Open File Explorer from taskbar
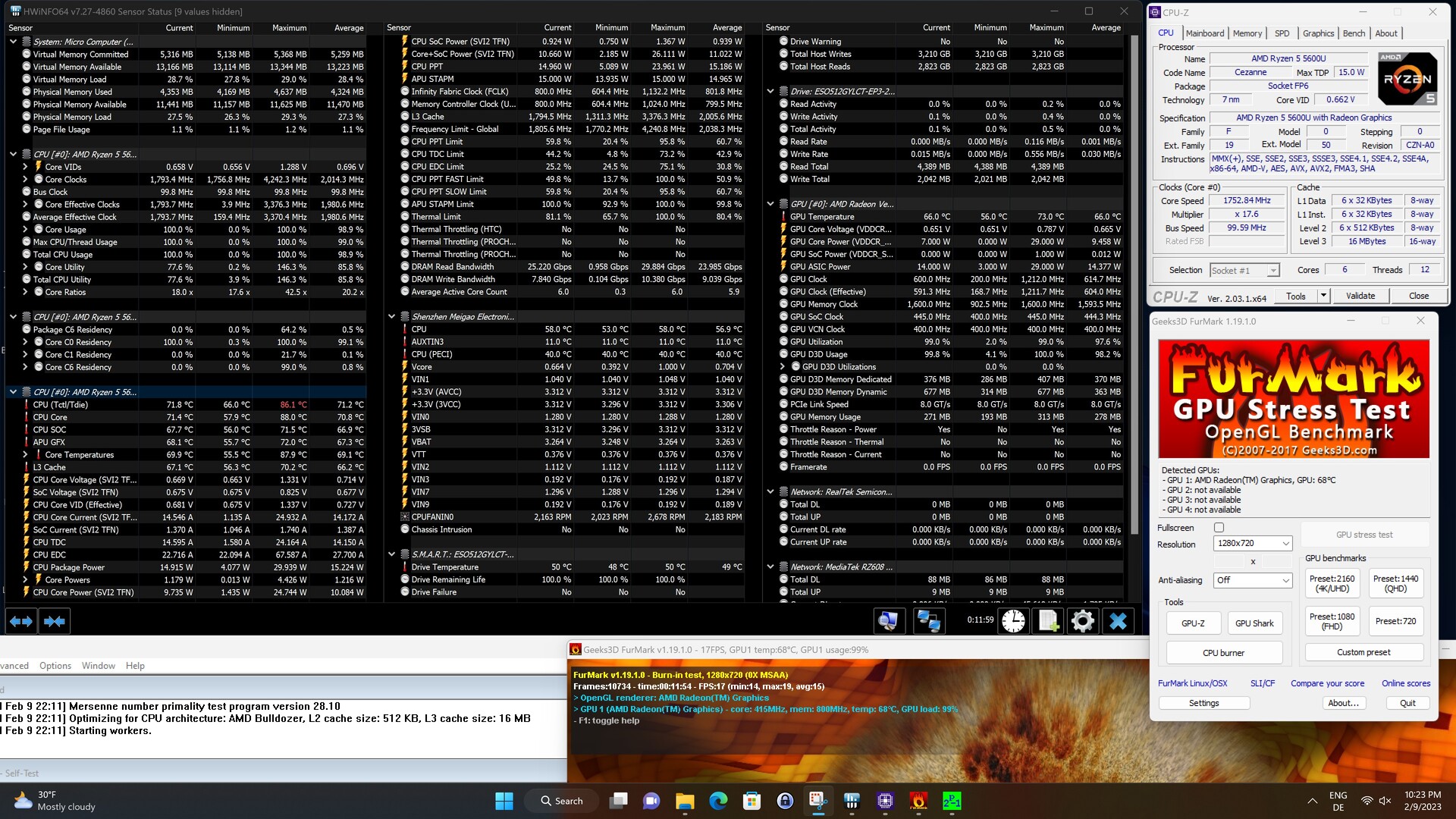1456x819 pixels. click(685, 801)
